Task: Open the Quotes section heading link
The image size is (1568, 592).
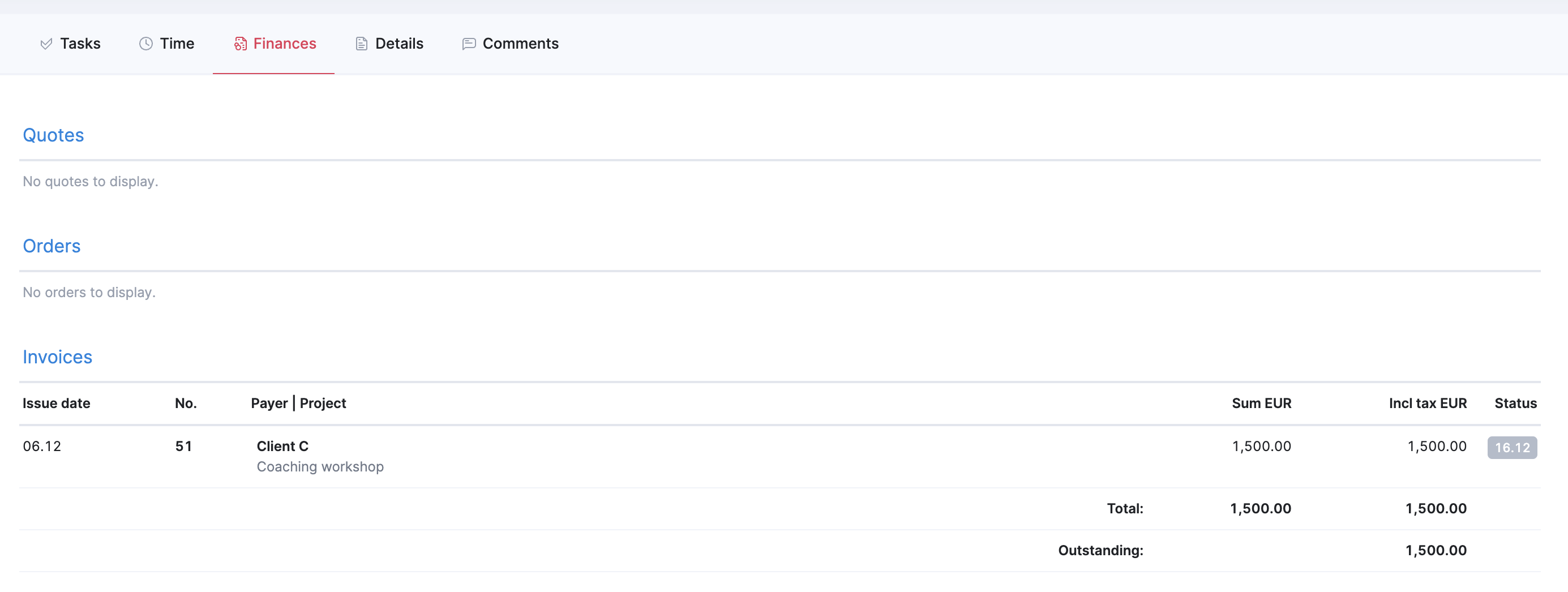Action: (x=54, y=135)
